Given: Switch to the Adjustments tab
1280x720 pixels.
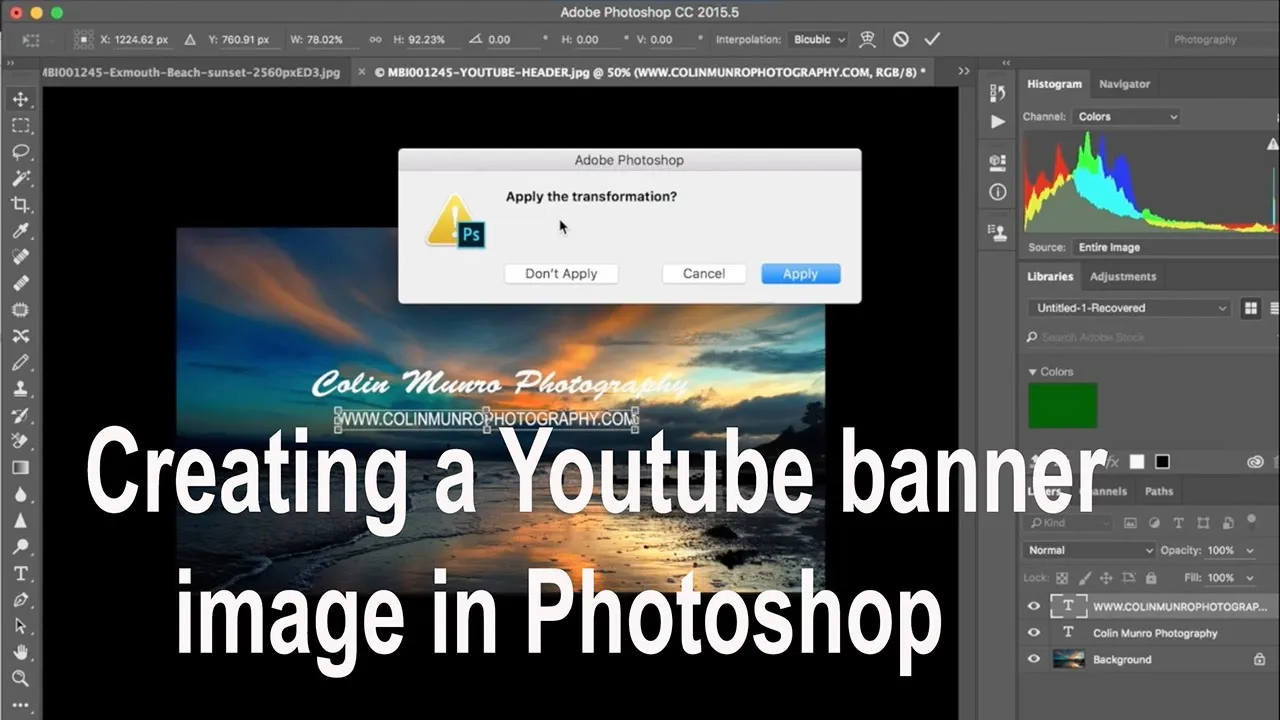Looking at the screenshot, I should click(x=1123, y=276).
